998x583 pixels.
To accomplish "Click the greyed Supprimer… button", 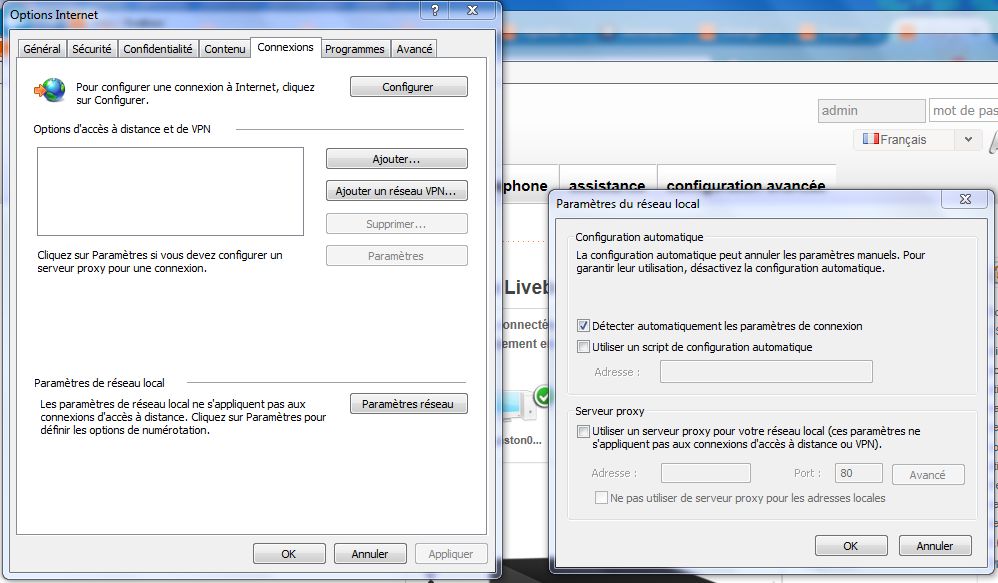I will pyautogui.click(x=397, y=224).
